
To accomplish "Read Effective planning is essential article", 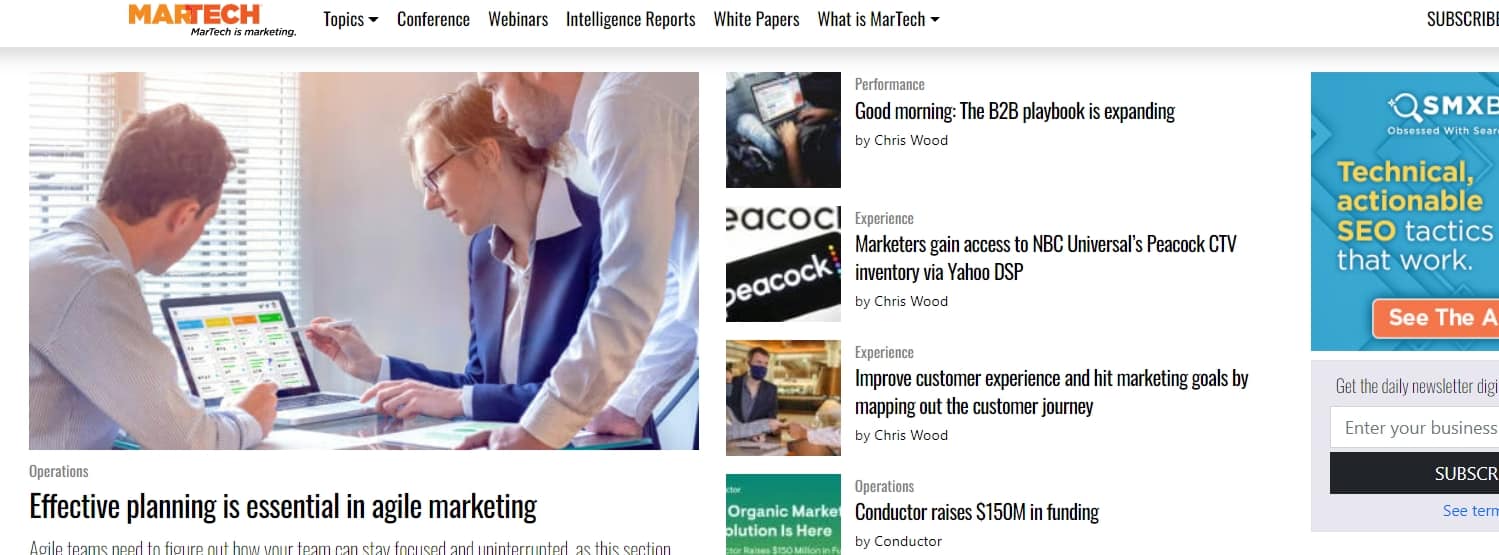I will 283,507.
